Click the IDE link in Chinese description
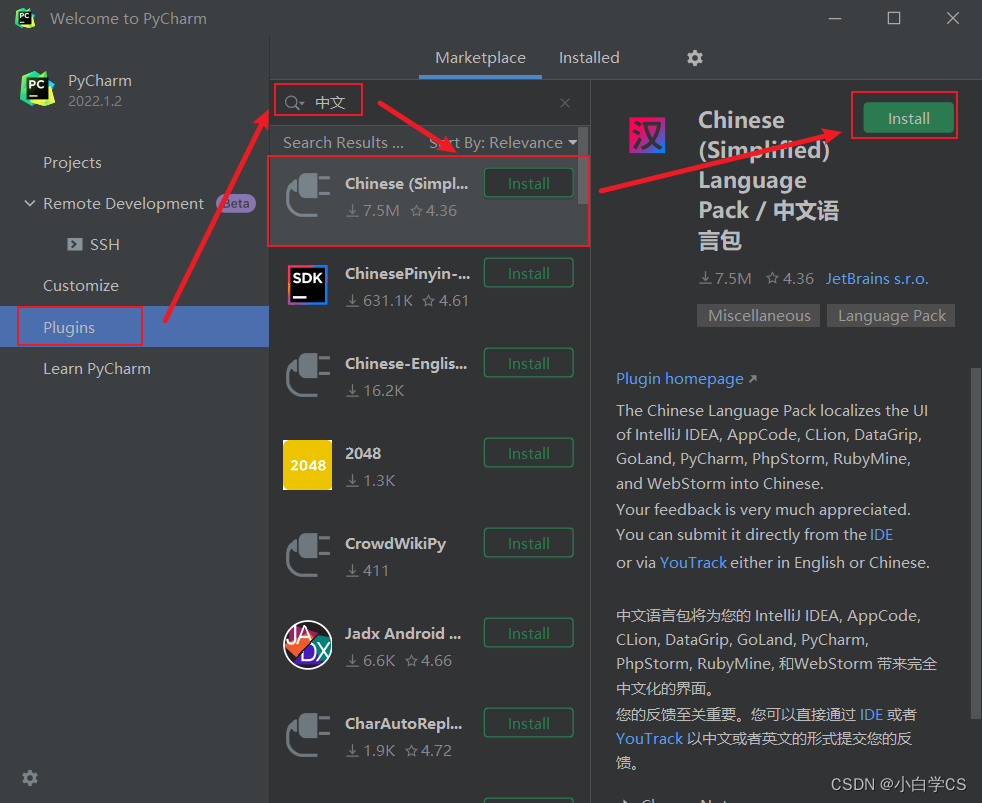Image resolution: width=982 pixels, height=803 pixels. tap(871, 715)
